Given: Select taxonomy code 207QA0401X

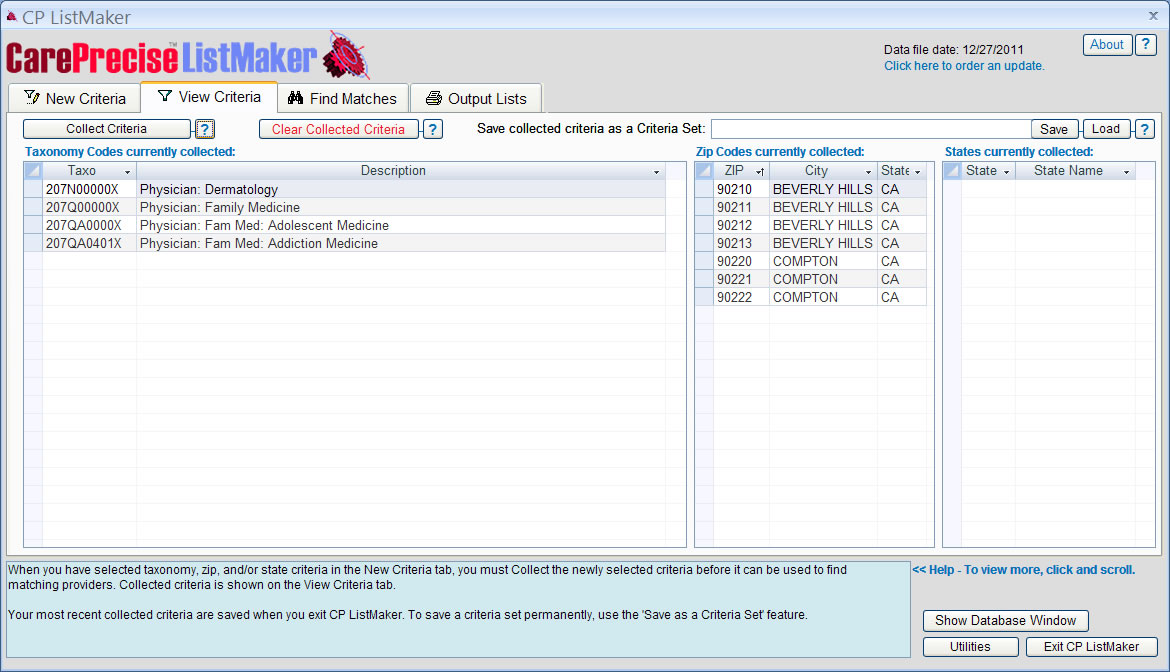Looking at the screenshot, I should pyautogui.click(x=89, y=243).
